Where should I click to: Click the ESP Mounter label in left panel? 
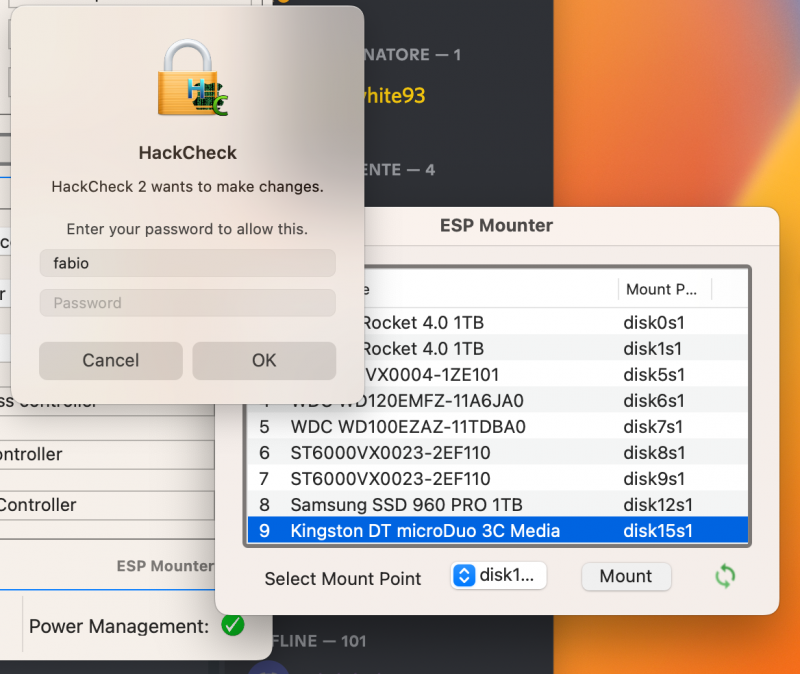click(x=165, y=566)
